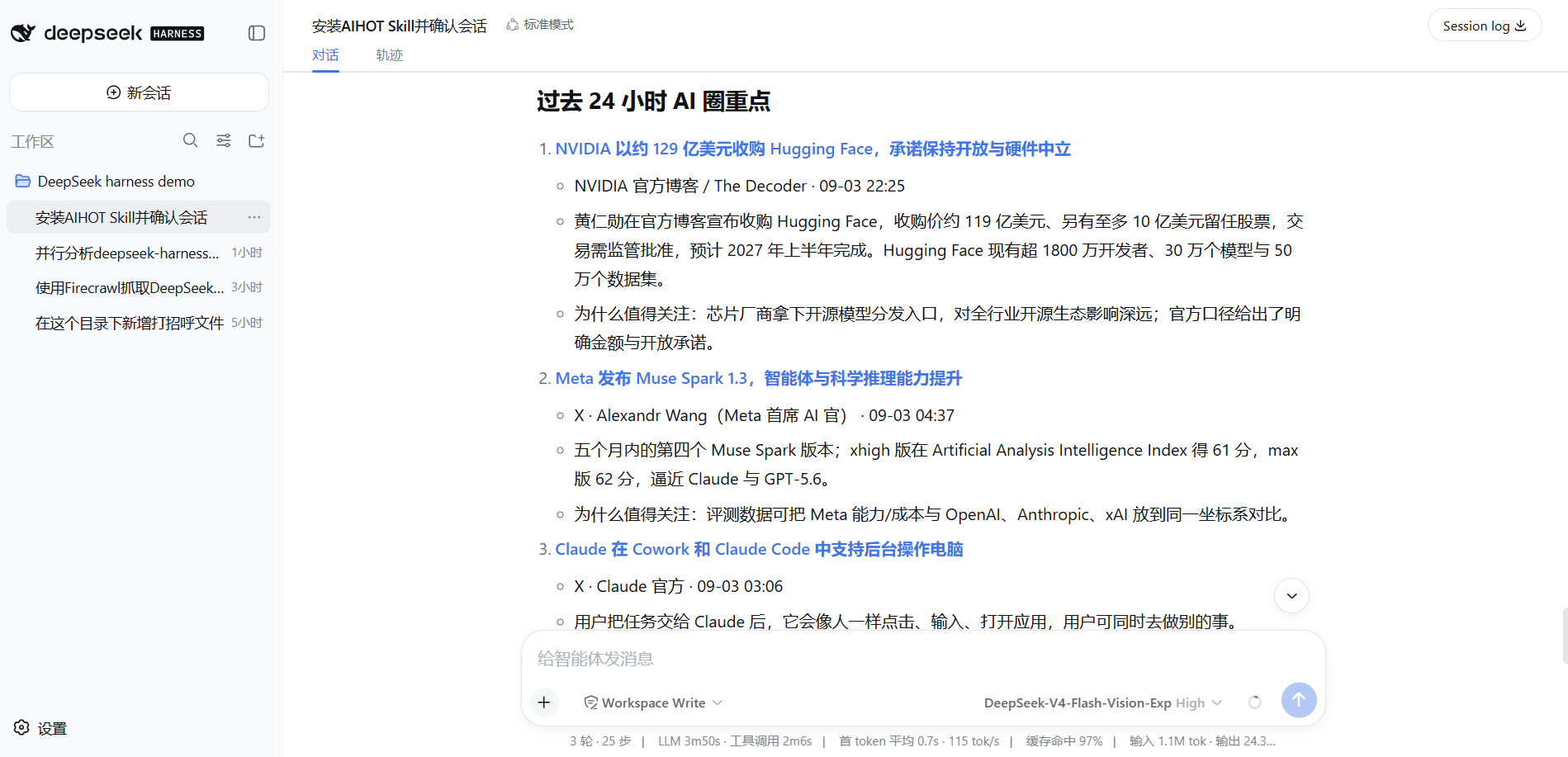Open Meta 发布 Muse Spark 1.3 link

coord(758,378)
